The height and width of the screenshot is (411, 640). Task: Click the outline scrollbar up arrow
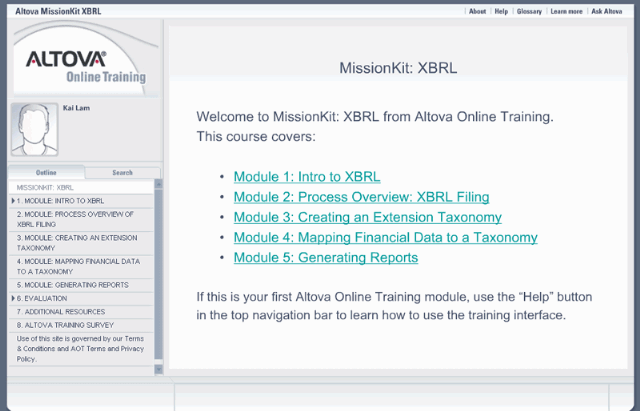click(159, 184)
